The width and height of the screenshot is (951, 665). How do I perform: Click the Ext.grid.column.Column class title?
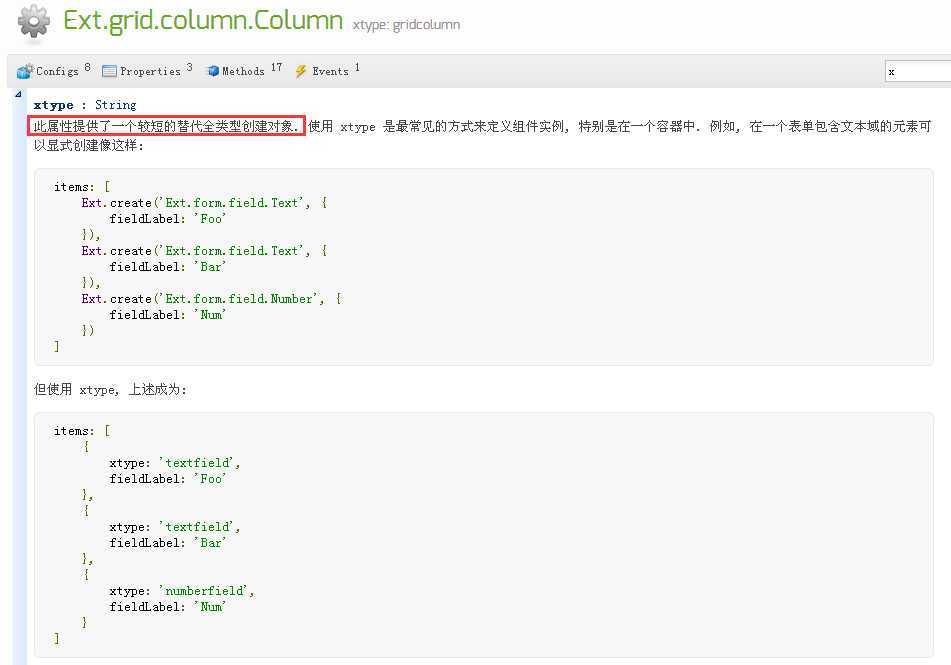pos(203,21)
